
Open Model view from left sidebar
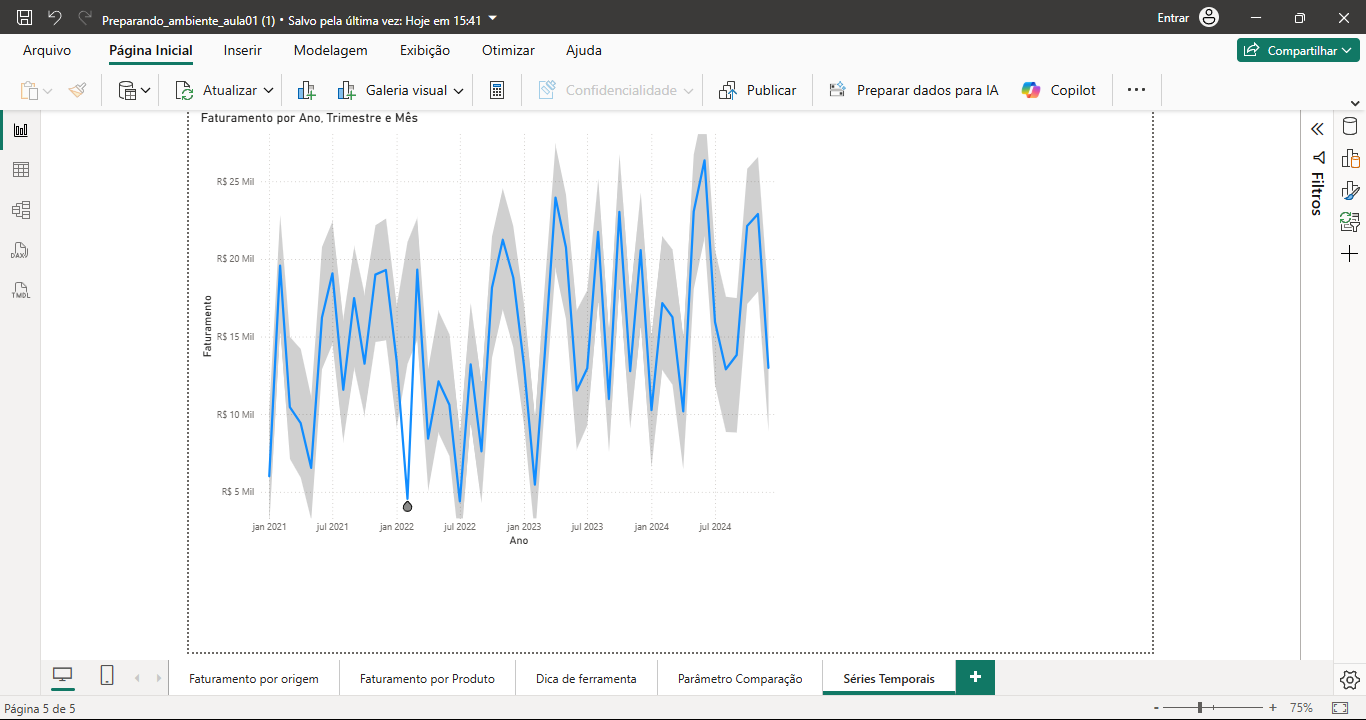[20, 210]
